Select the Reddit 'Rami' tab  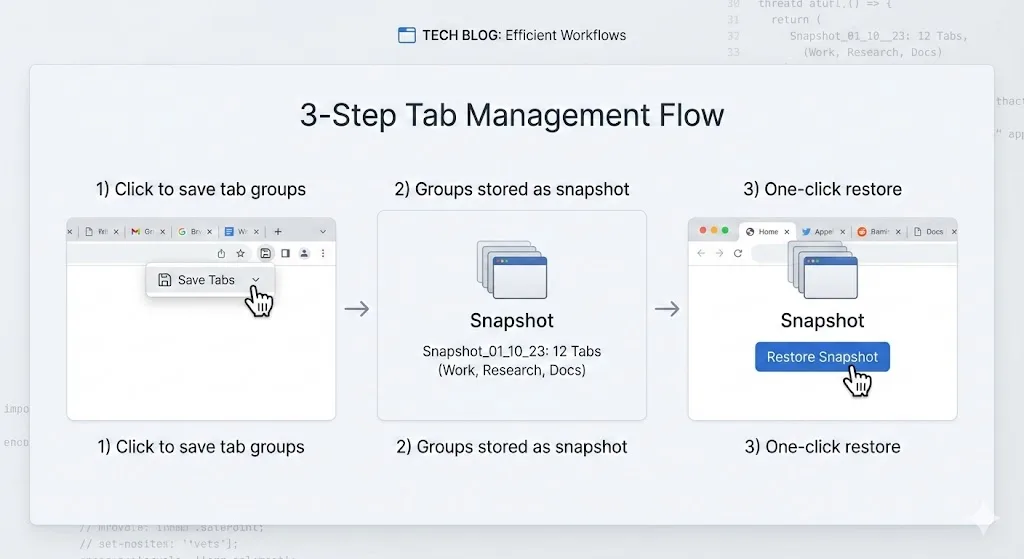(x=878, y=232)
